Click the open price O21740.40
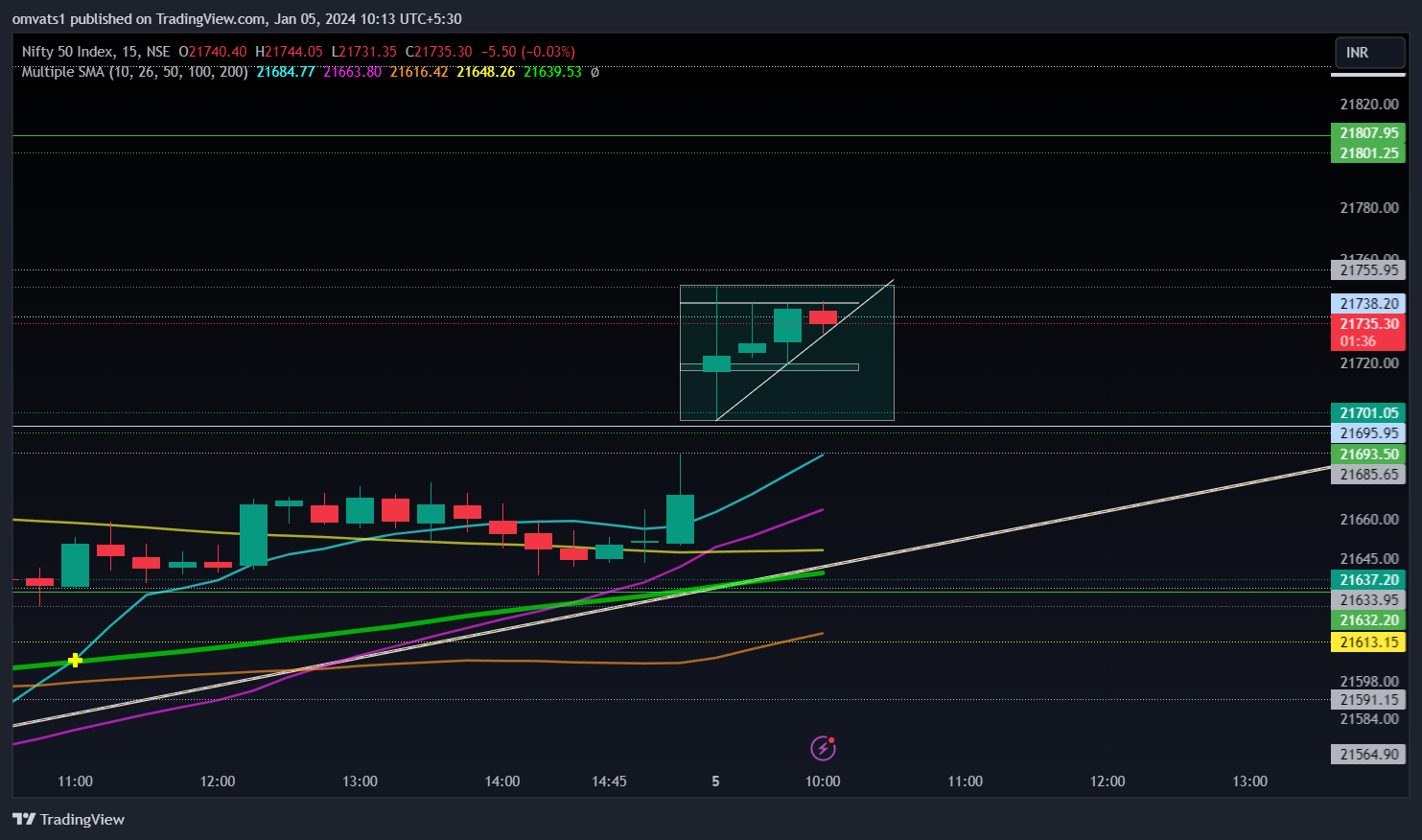 point(213,52)
